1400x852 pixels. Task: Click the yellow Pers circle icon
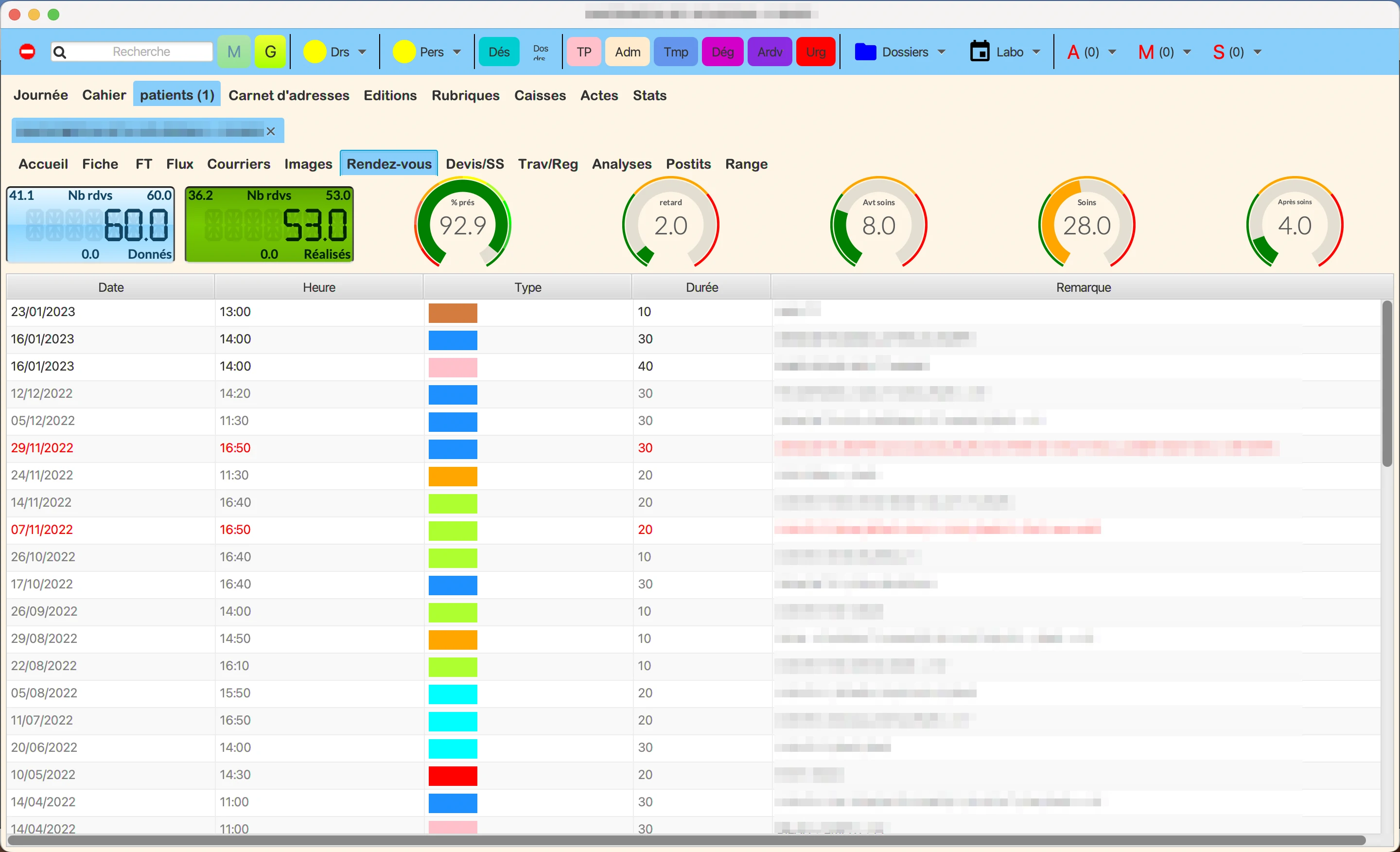pyautogui.click(x=404, y=52)
